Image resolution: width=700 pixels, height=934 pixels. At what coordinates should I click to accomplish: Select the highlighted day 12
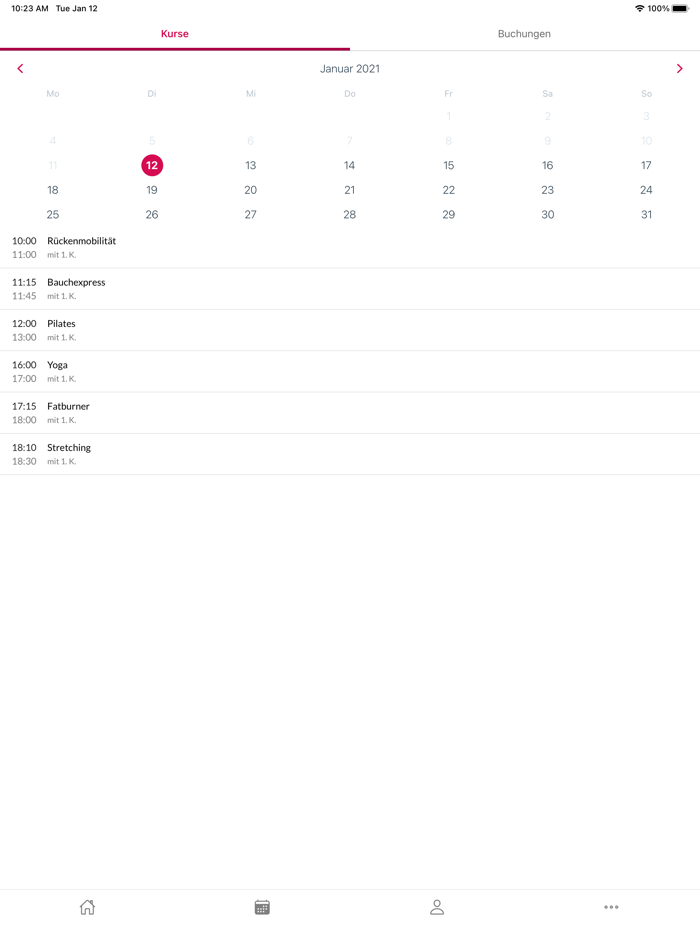[x=152, y=165]
